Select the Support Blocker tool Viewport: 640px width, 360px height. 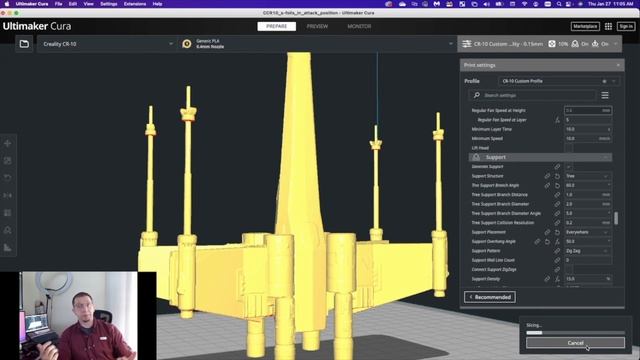pos(7,230)
